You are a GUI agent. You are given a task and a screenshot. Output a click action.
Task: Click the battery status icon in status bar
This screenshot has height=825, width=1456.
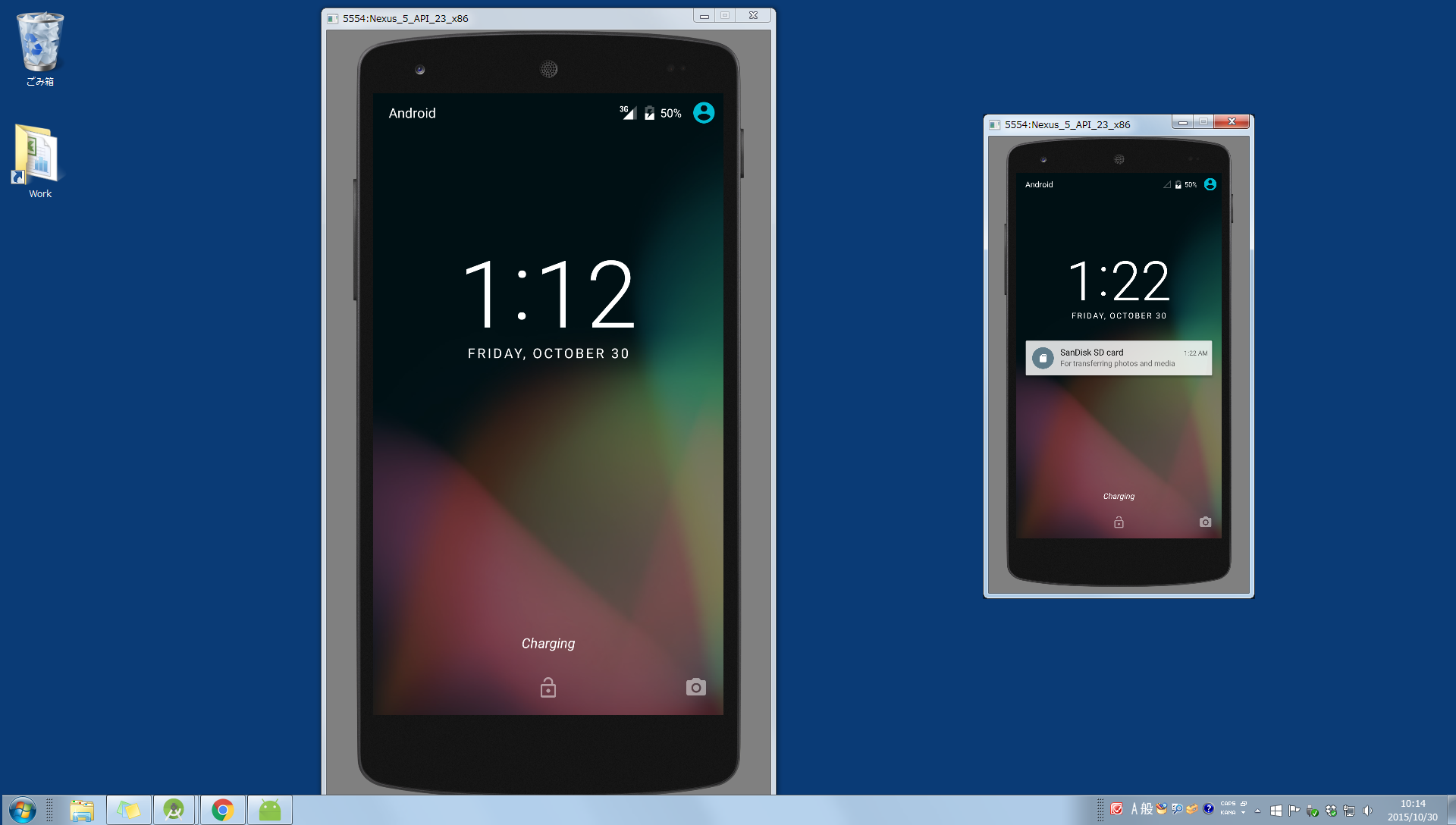[x=649, y=112]
